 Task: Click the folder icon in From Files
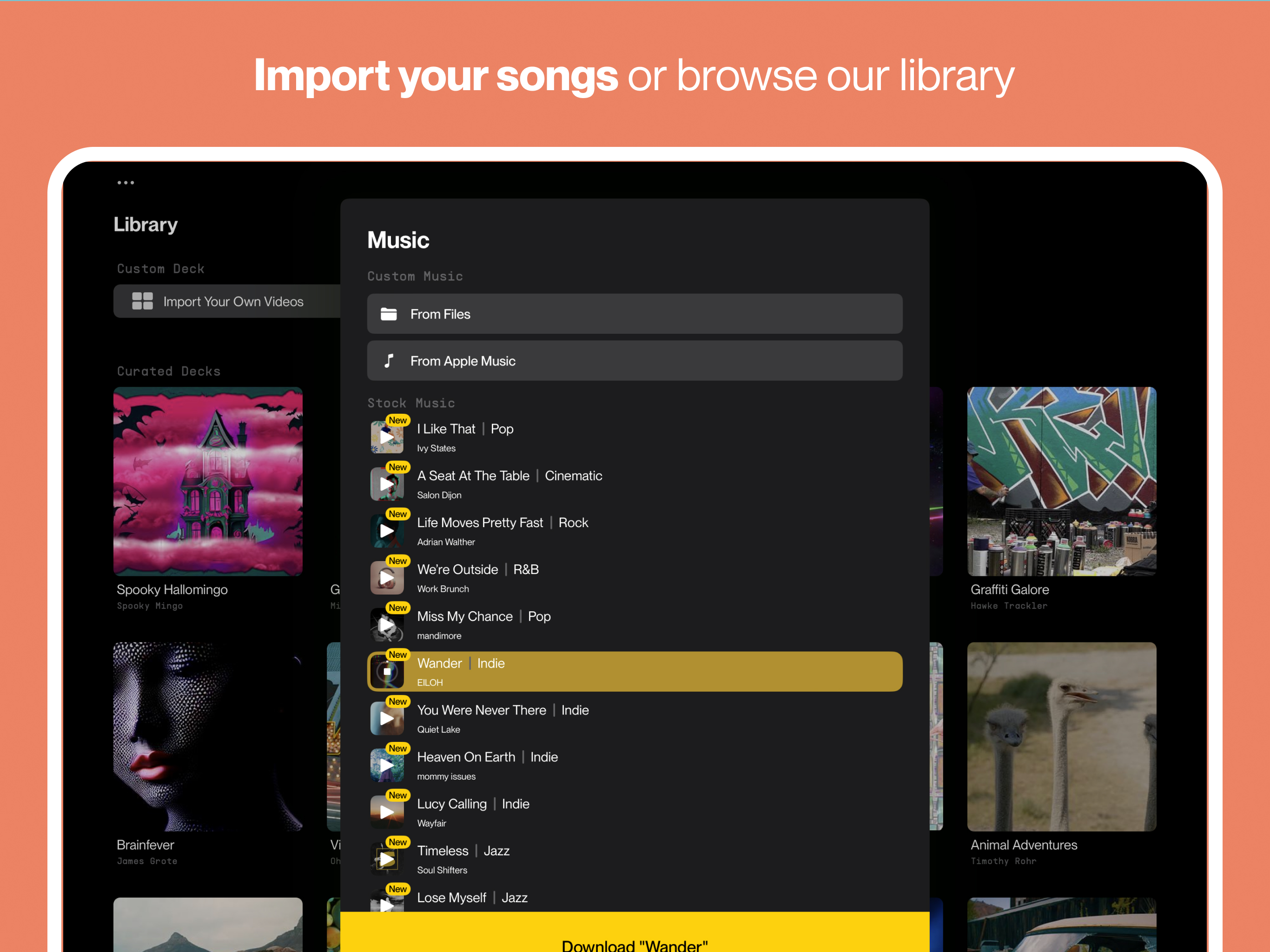click(389, 314)
